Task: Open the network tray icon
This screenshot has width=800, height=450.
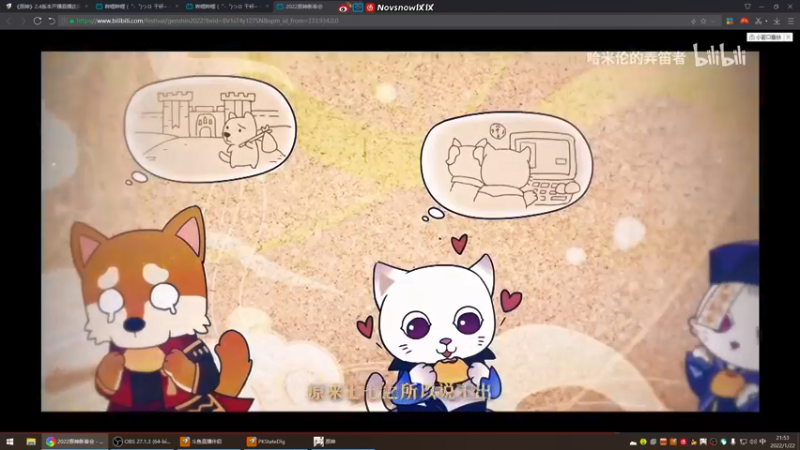Action: point(743,442)
